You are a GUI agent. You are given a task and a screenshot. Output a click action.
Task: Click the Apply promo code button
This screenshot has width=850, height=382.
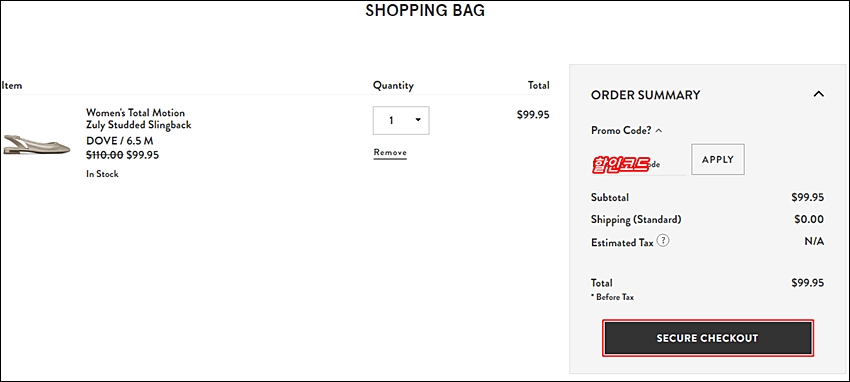[718, 159]
